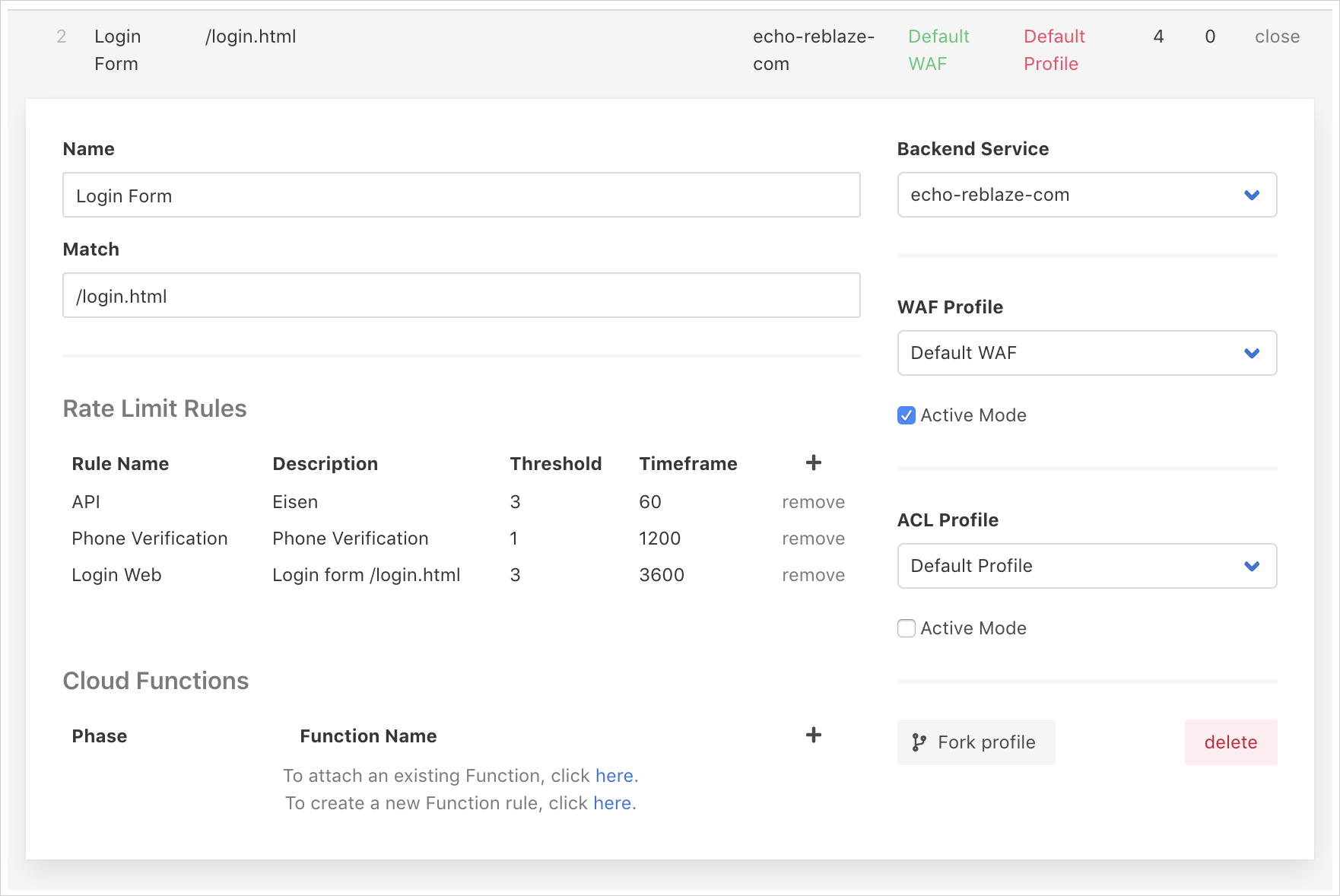
Task: Click the fork icon on Fork profile
Action: coord(919,742)
